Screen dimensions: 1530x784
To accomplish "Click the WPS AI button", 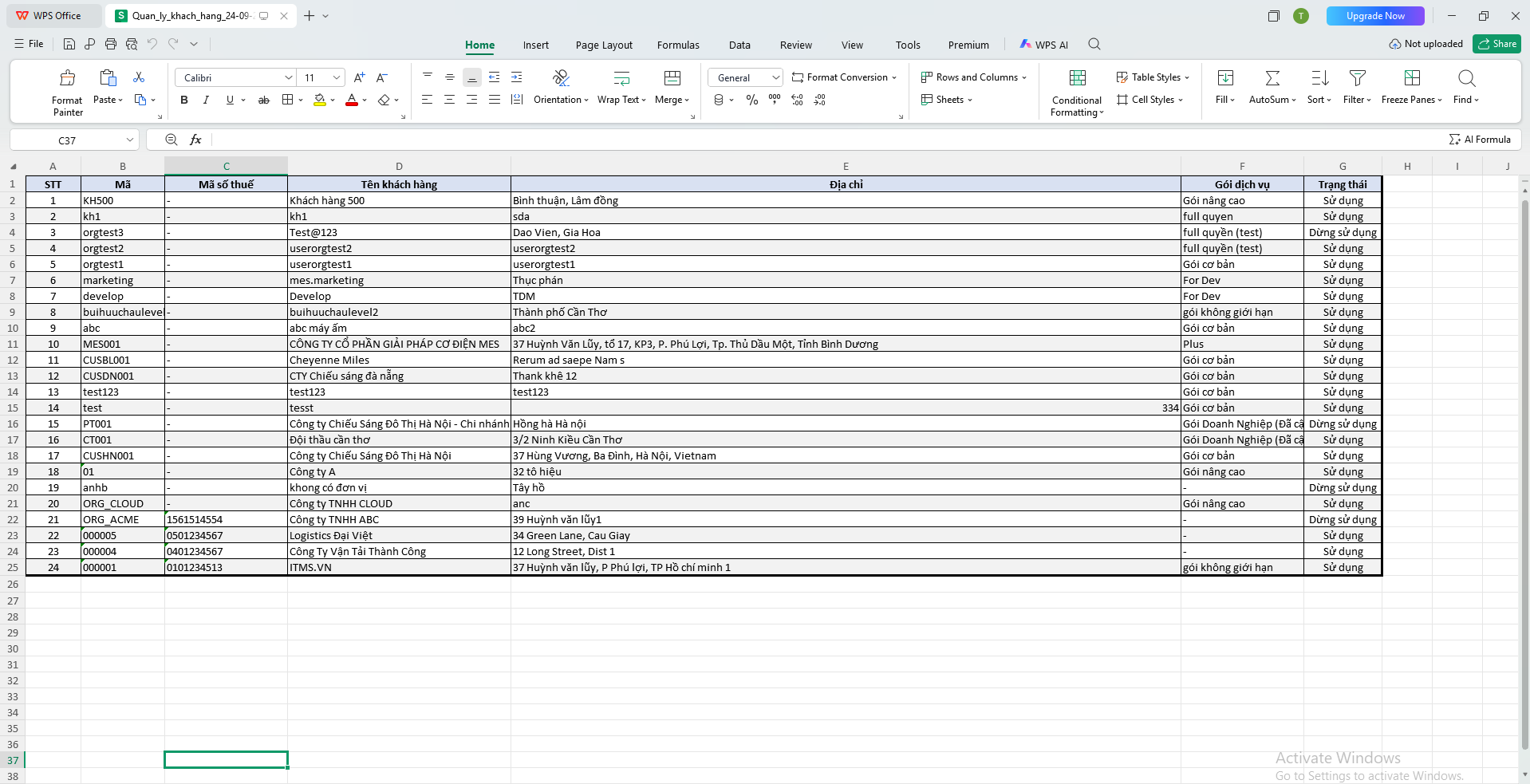I will click(1043, 45).
